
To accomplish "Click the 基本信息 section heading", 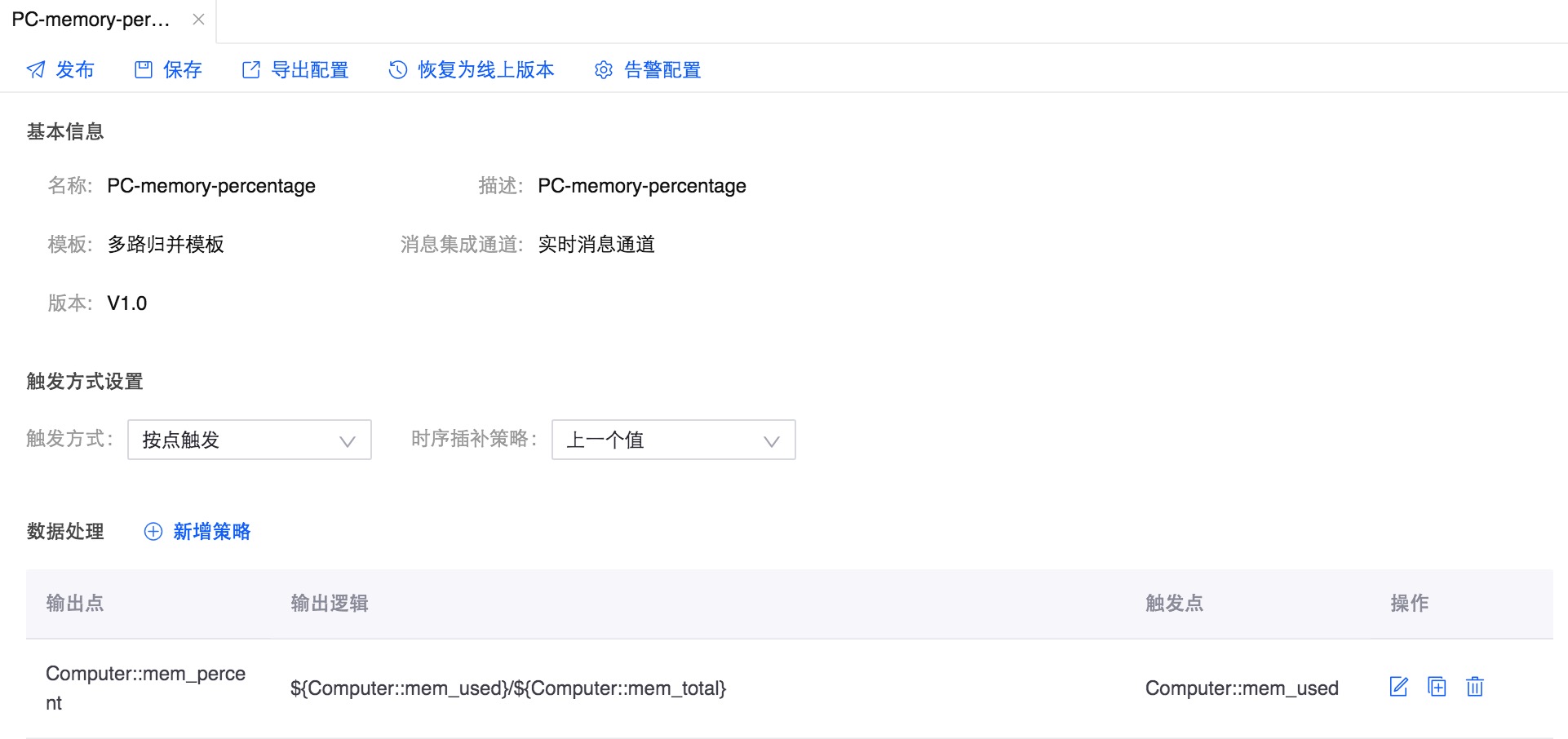I will tap(65, 132).
